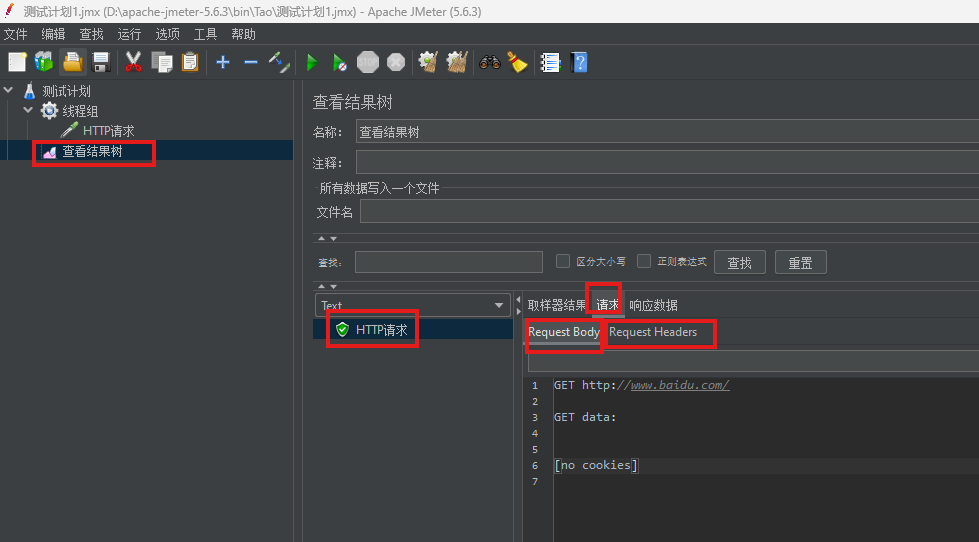
Task: Click the flask icon of 测试计划
Action: click(29, 91)
